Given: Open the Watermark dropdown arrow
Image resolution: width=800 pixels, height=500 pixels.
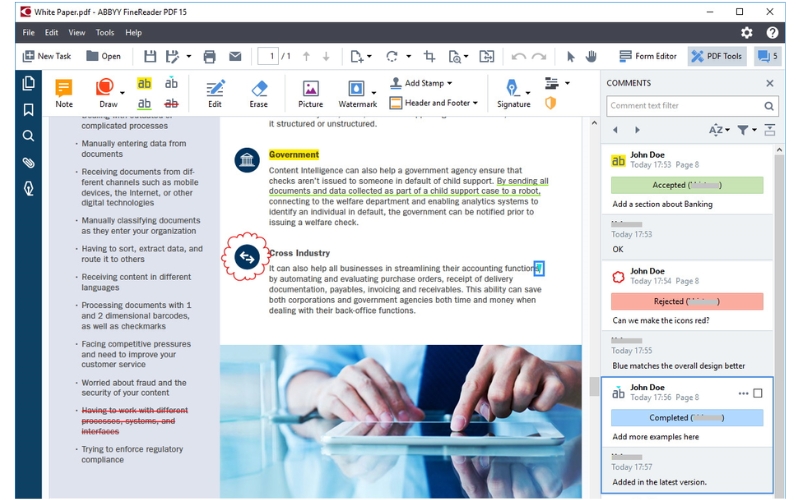Looking at the screenshot, I should click(374, 93).
